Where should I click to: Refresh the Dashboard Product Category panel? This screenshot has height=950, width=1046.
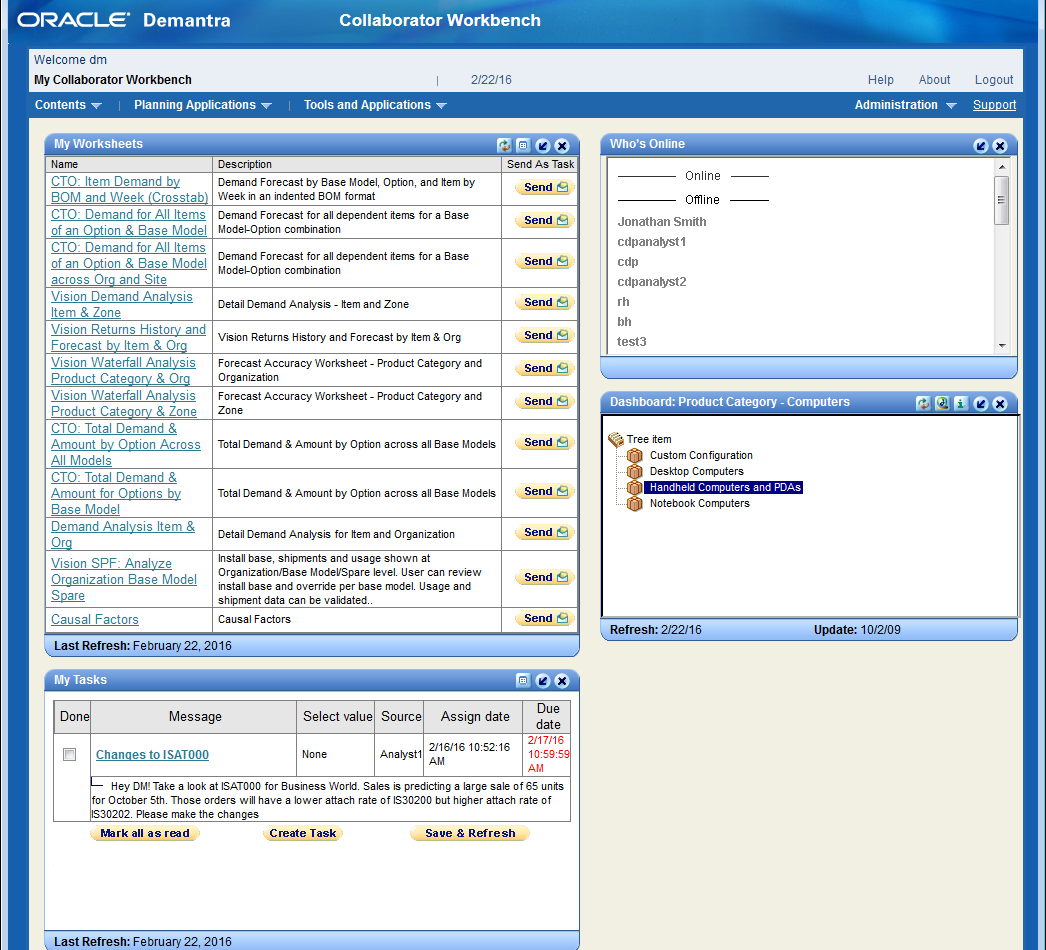point(923,403)
